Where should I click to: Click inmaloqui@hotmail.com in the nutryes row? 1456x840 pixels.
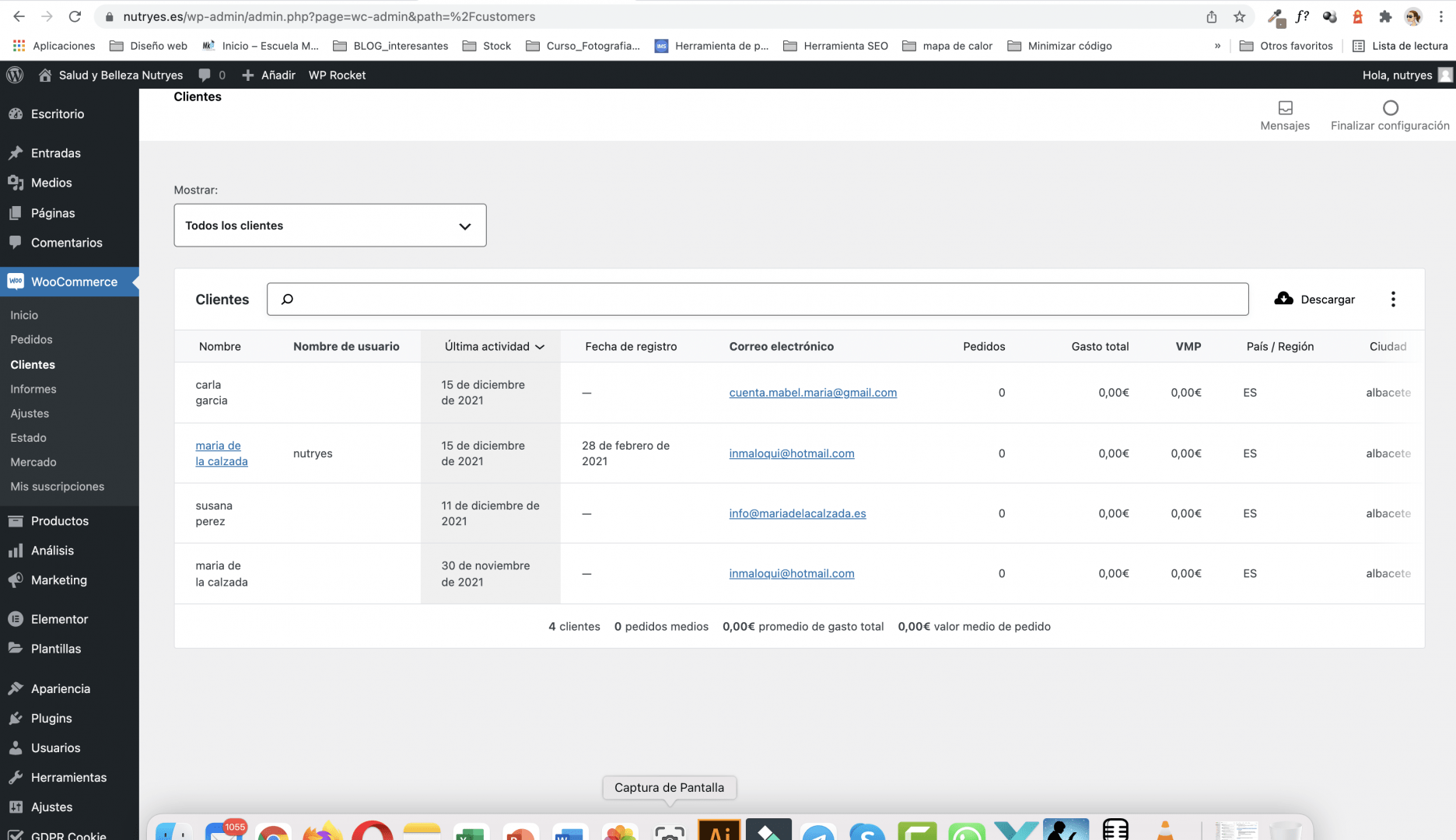tap(792, 453)
